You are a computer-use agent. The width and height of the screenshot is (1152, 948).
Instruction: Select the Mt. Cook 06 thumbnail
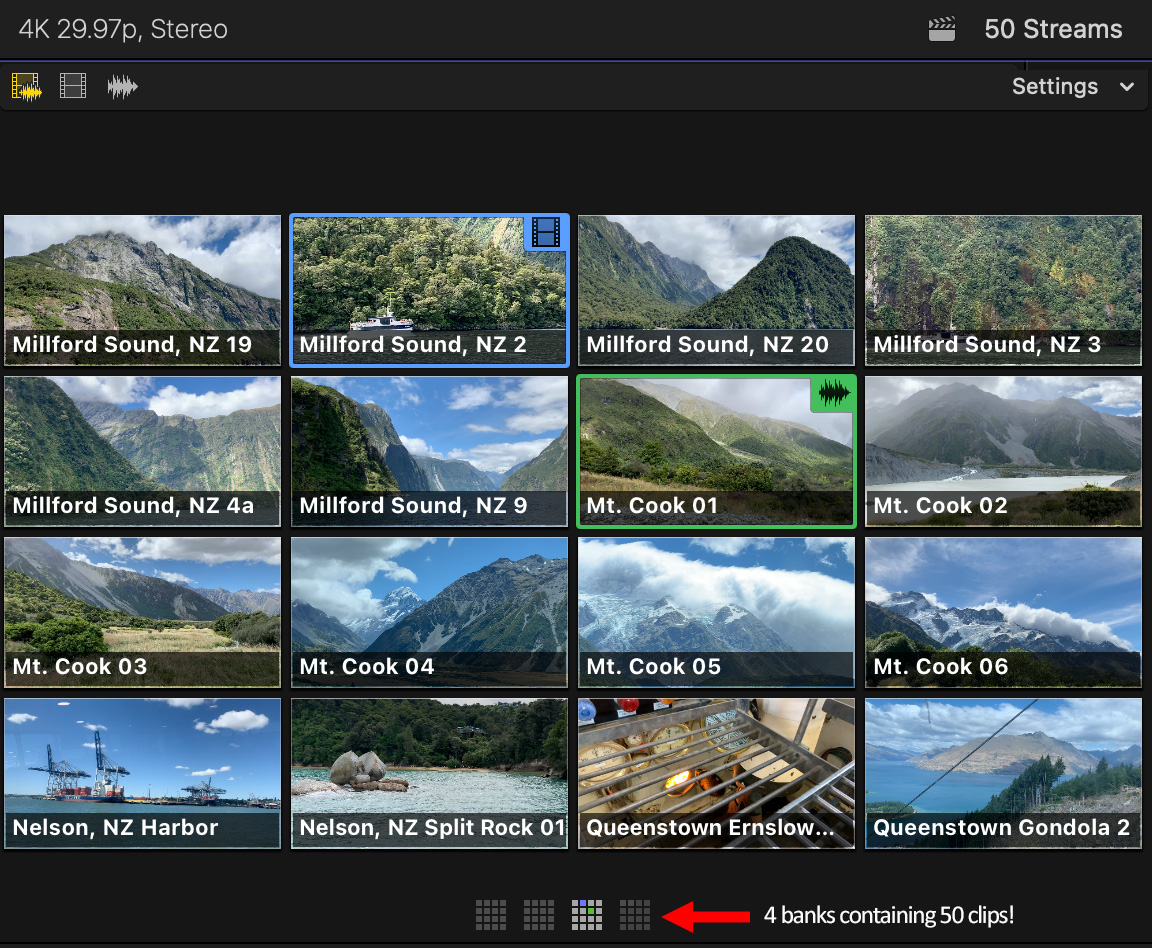click(1003, 612)
